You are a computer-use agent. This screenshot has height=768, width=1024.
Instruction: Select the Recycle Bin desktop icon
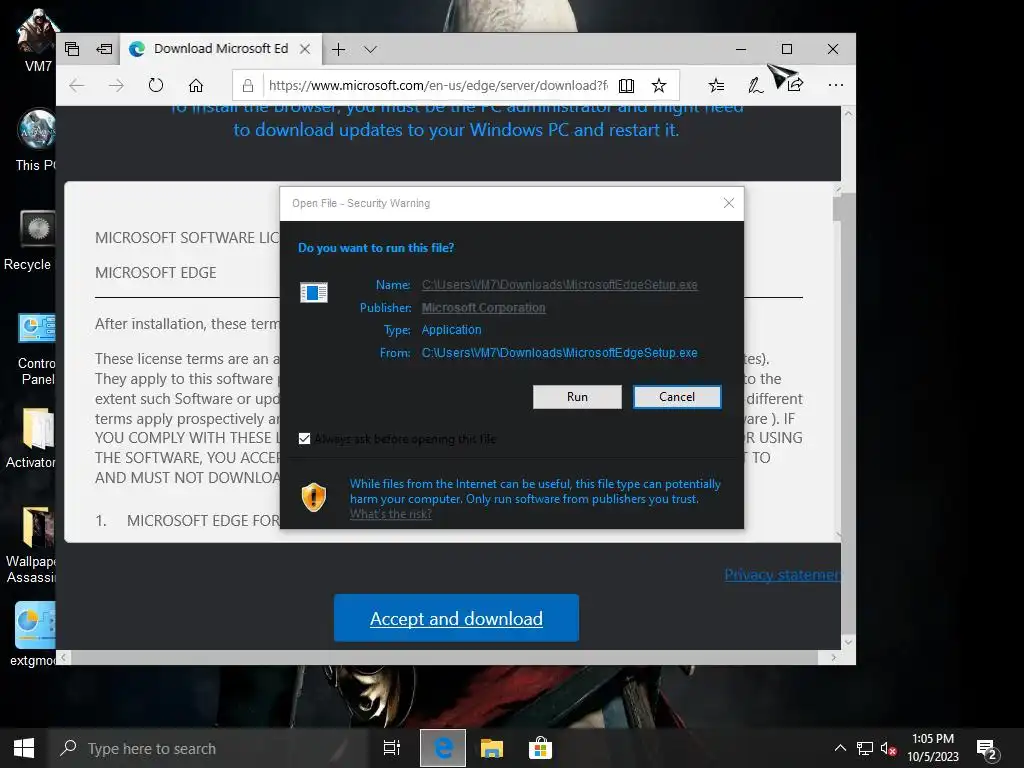click(x=31, y=240)
